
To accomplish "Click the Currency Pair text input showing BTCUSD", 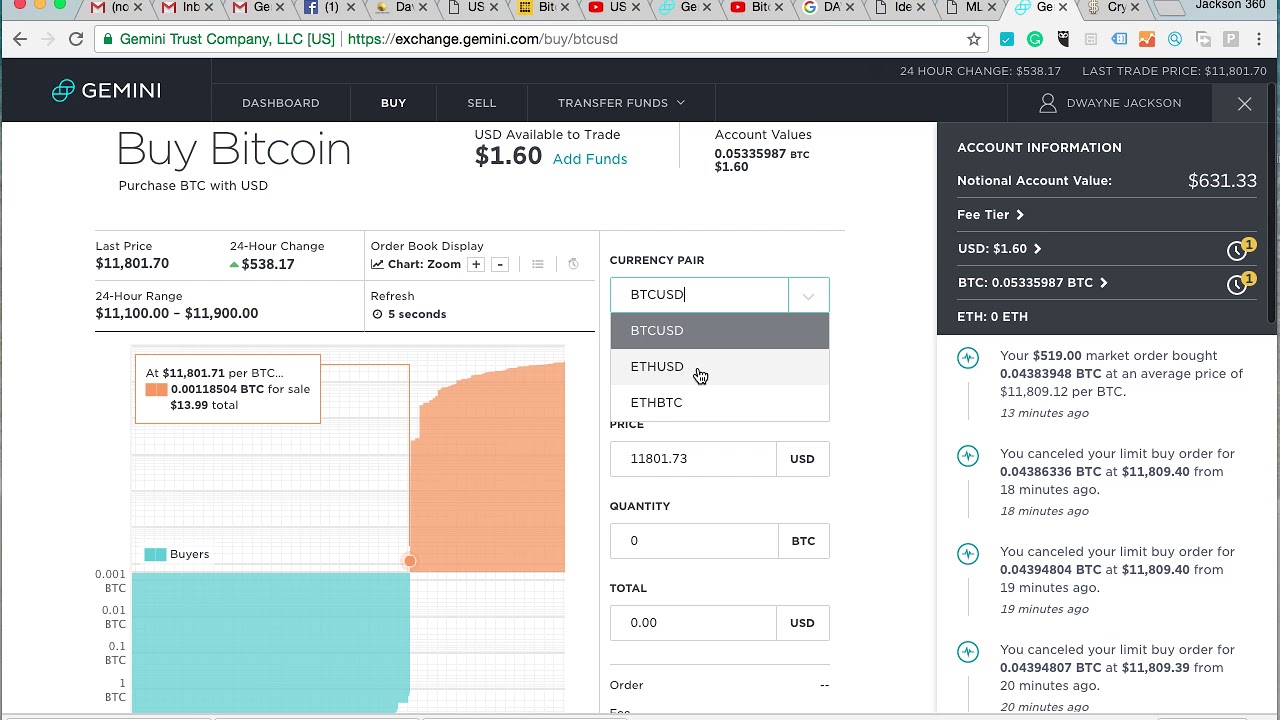I will 699,295.
